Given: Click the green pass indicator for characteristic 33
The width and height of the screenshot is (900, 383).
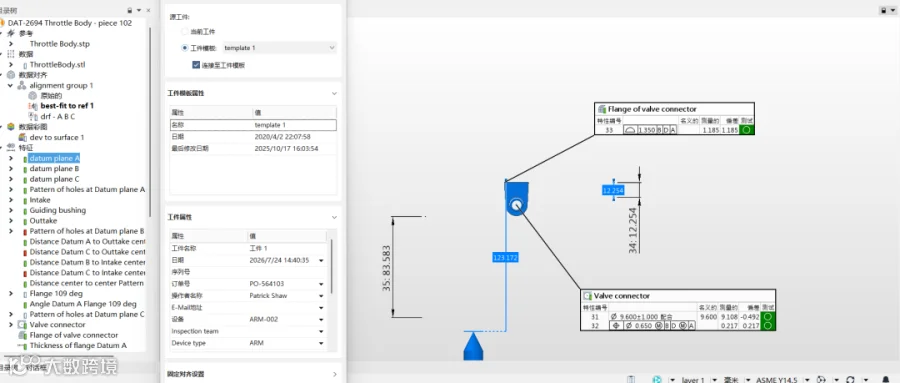Looking at the screenshot, I should coord(747,130).
